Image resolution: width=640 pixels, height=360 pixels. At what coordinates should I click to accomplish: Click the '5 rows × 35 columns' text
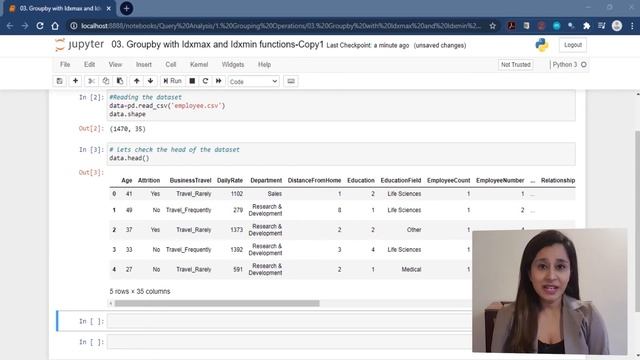[140, 291]
